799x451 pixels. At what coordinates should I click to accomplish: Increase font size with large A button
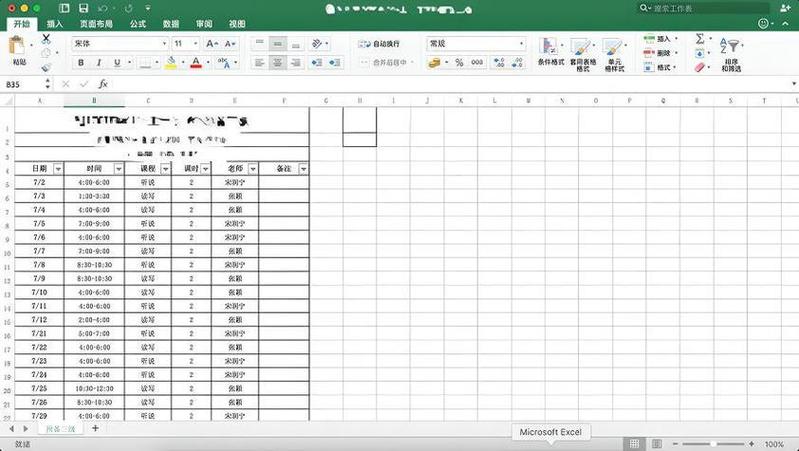click(212, 44)
